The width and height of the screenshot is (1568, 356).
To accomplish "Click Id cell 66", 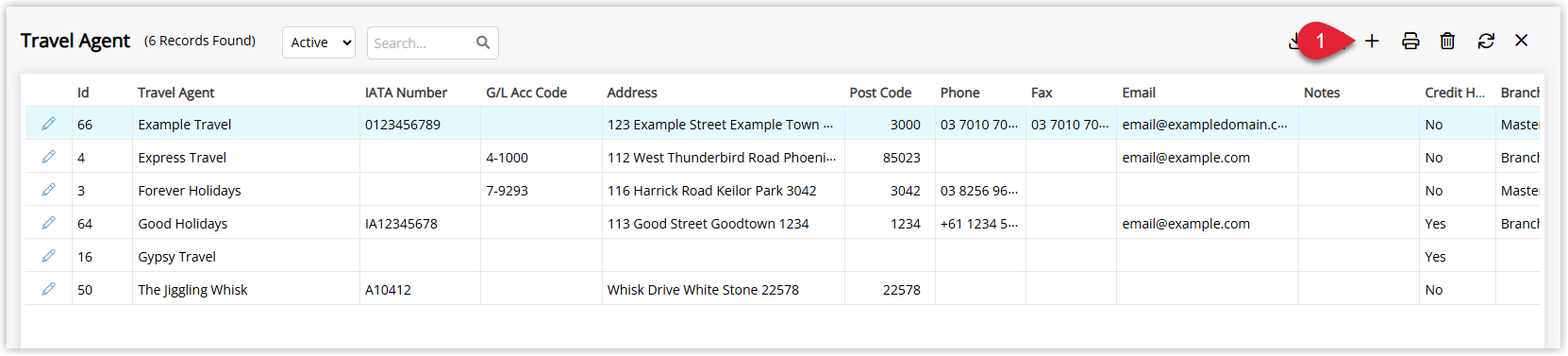I will click(x=85, y=125).
